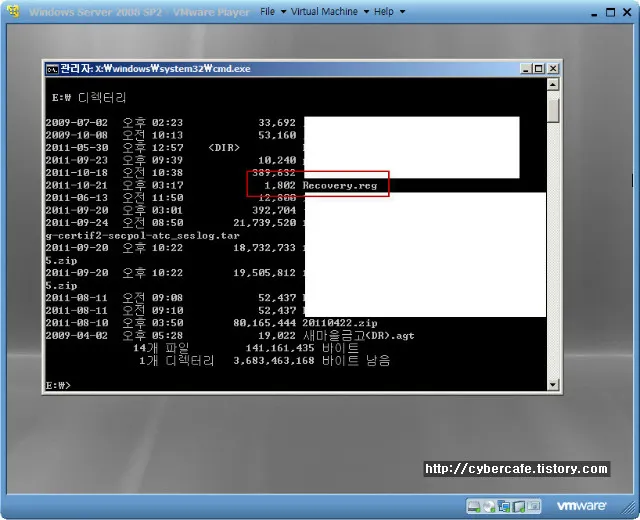Close the cmd.exe console window

tap(552, 69)
